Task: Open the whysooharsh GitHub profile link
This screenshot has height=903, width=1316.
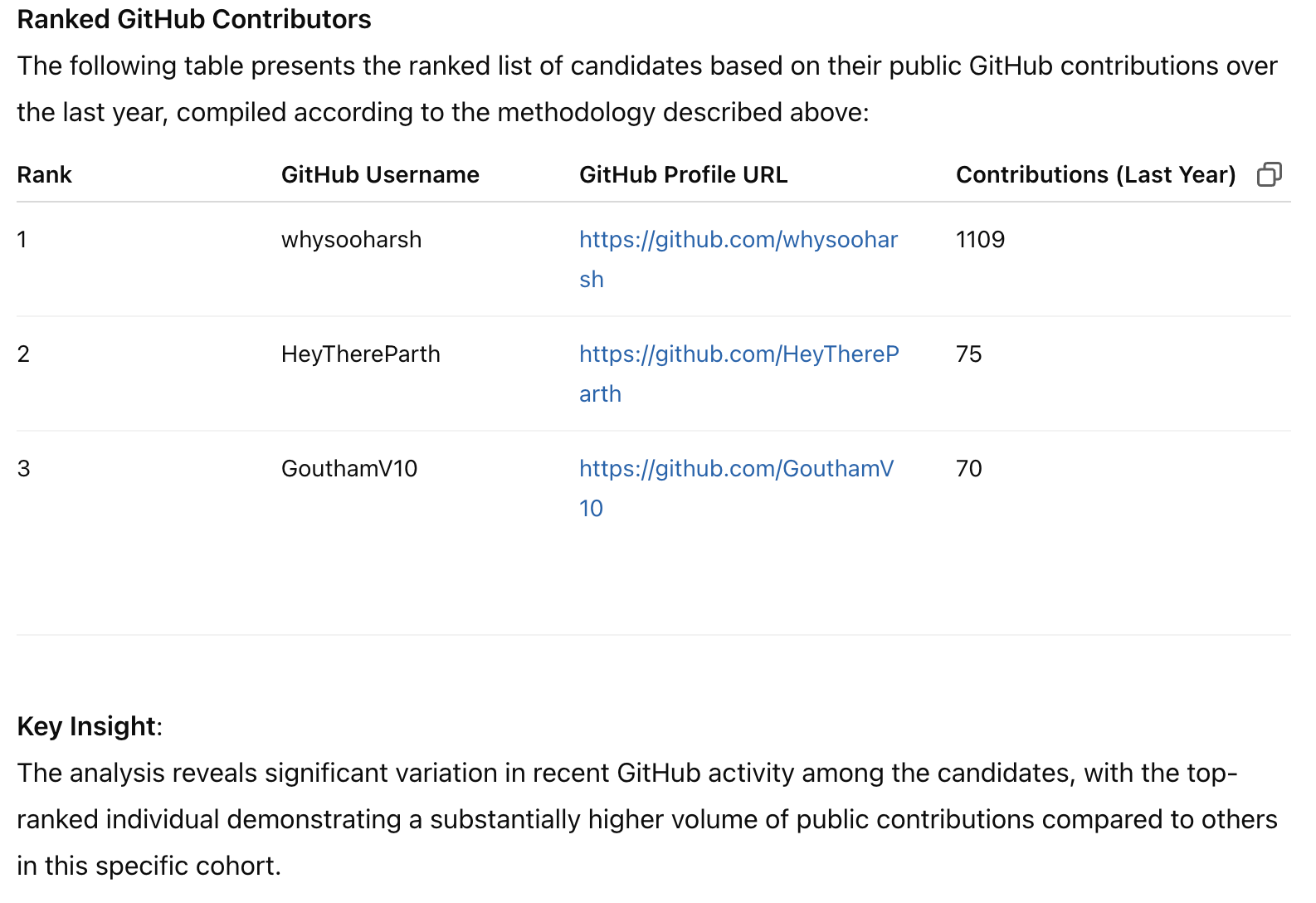Action: pos(738,240)
